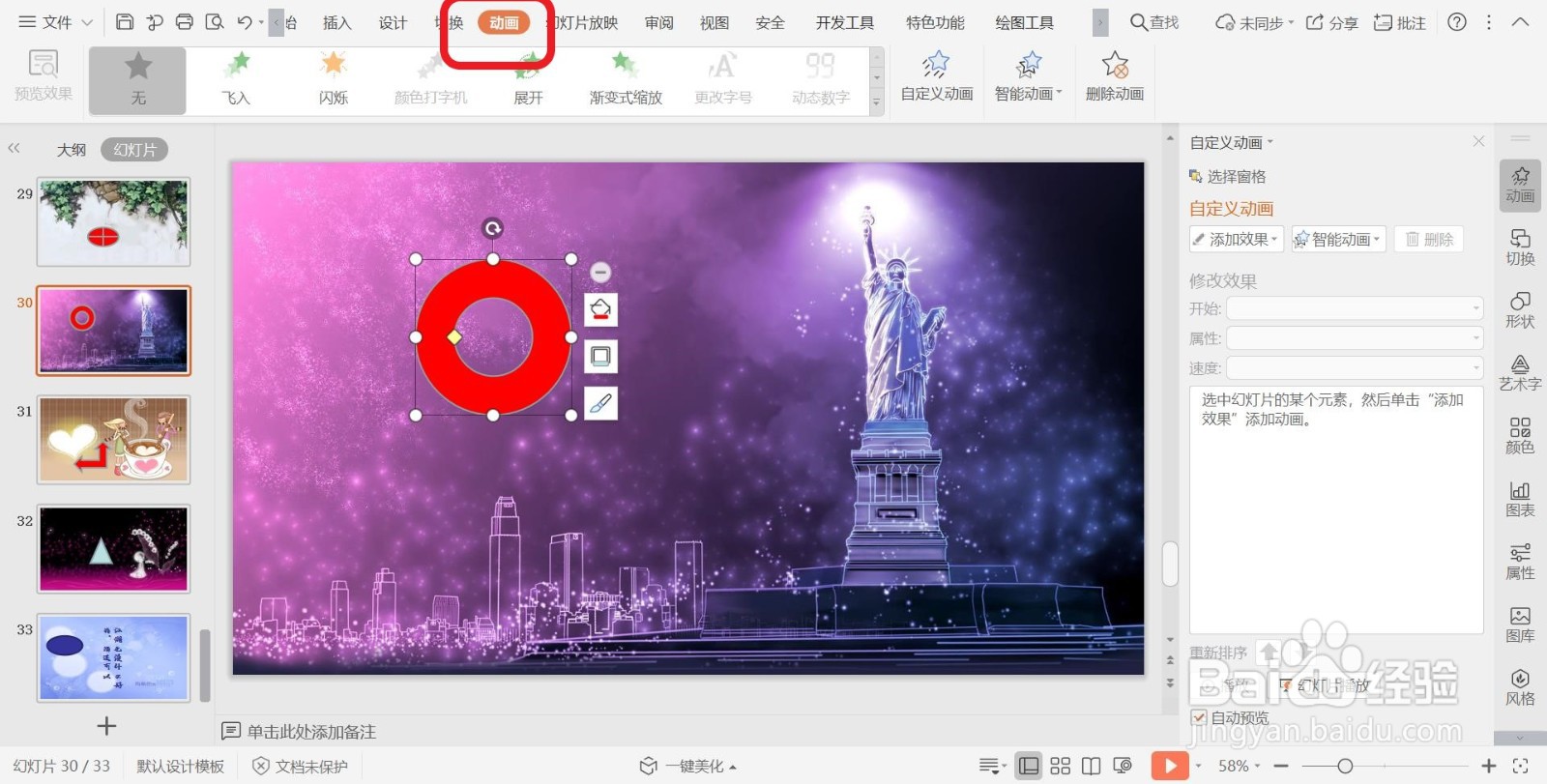Viewport: 1547px width, 784px height.
Task: Open the 设计 ribbon tab
Action: pos(393,22)
